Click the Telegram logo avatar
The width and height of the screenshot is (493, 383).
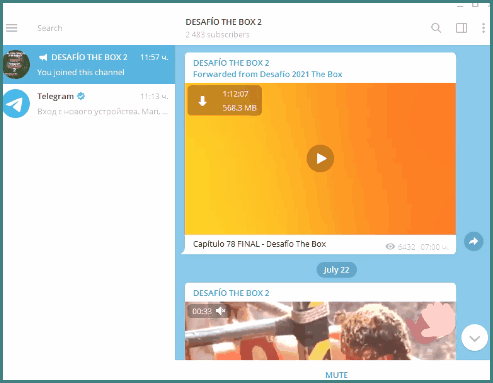pyautogui.click(x=16, y=103)
